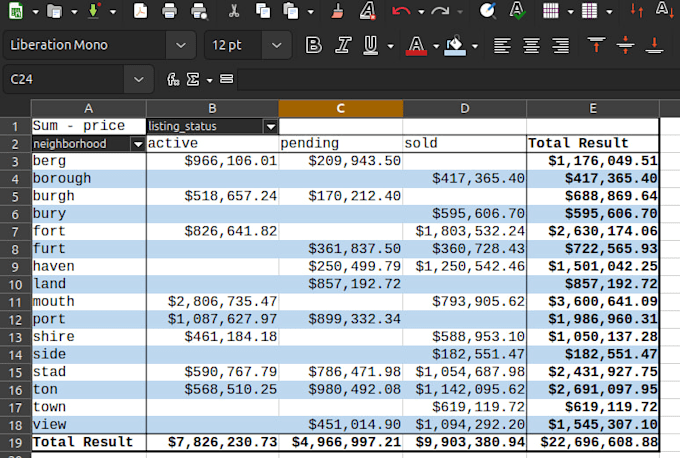Select the cell showing $1,803,532.24
Screen dimensions: 680x458
(x=464, y=231)
